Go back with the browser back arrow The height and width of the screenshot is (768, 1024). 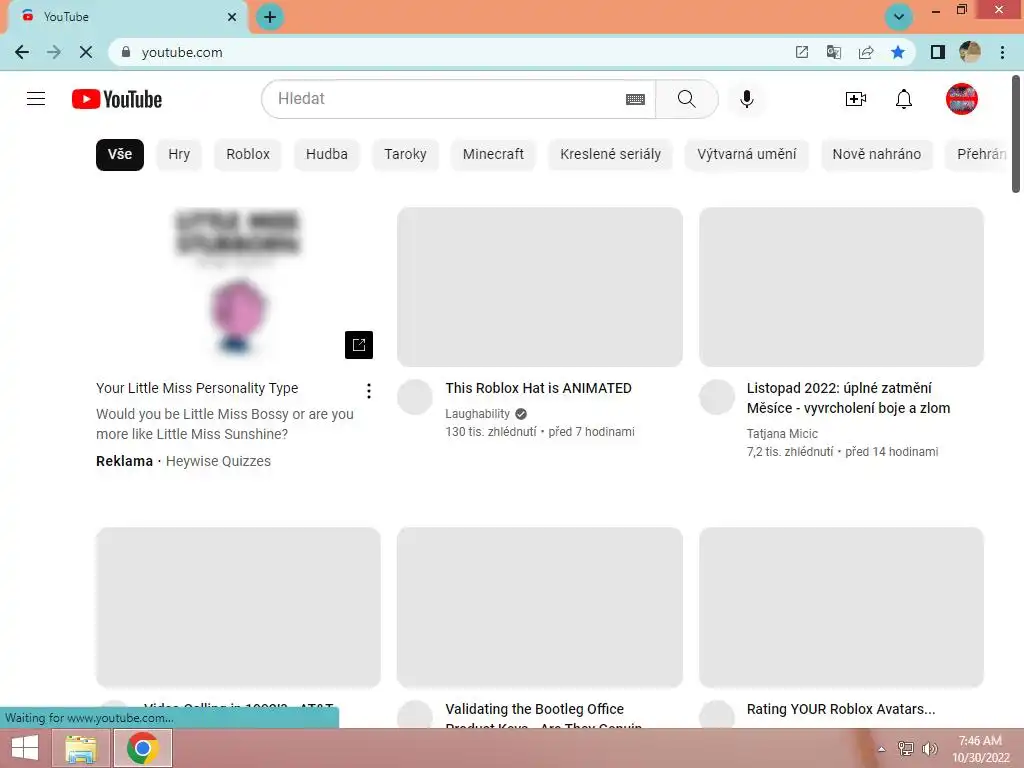(22, 52)
